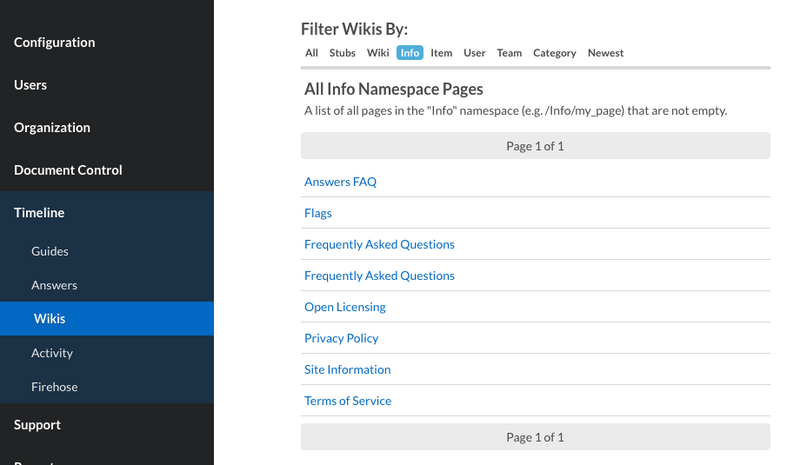Open the Site Information page
800x465 pixels.
[x=347, y=370]
